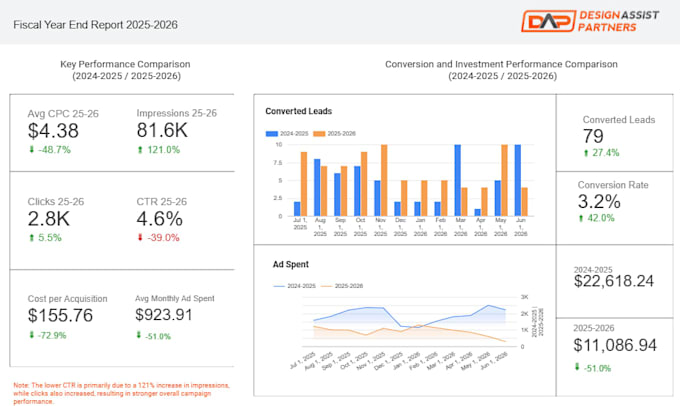Image resolution: width=680 pixels, height=406 pixels.
Task: Click the CTR 25-26 label
Action: click(x=162, y=202)
